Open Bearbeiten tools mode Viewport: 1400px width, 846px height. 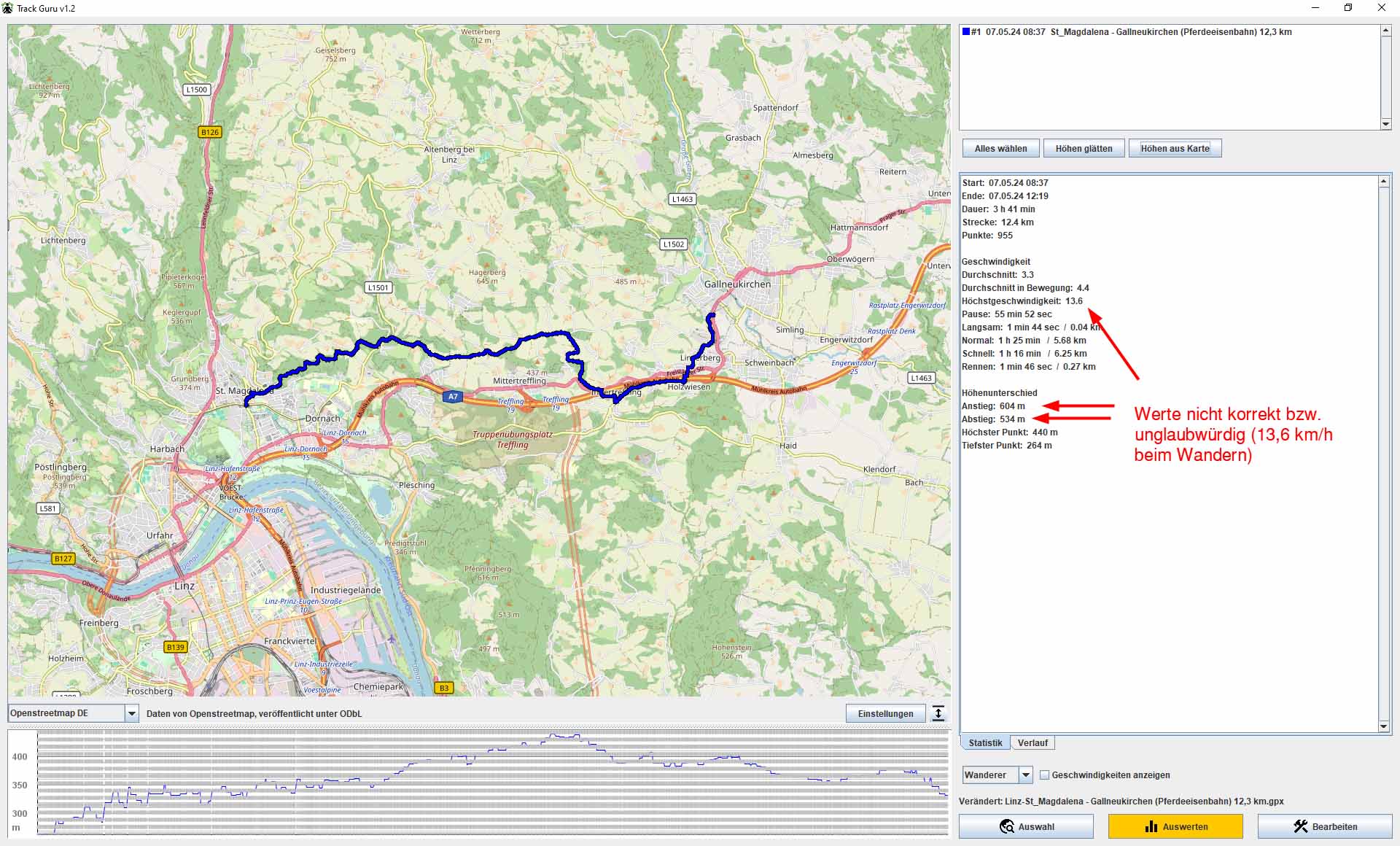click(x=1324, y=826)
